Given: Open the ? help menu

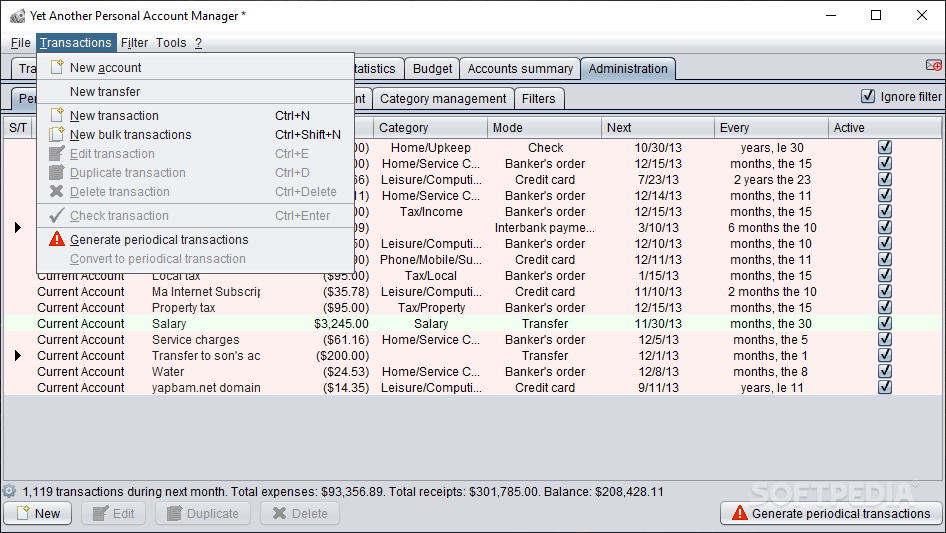Looking at the screenshot, I should coord(198,43).
